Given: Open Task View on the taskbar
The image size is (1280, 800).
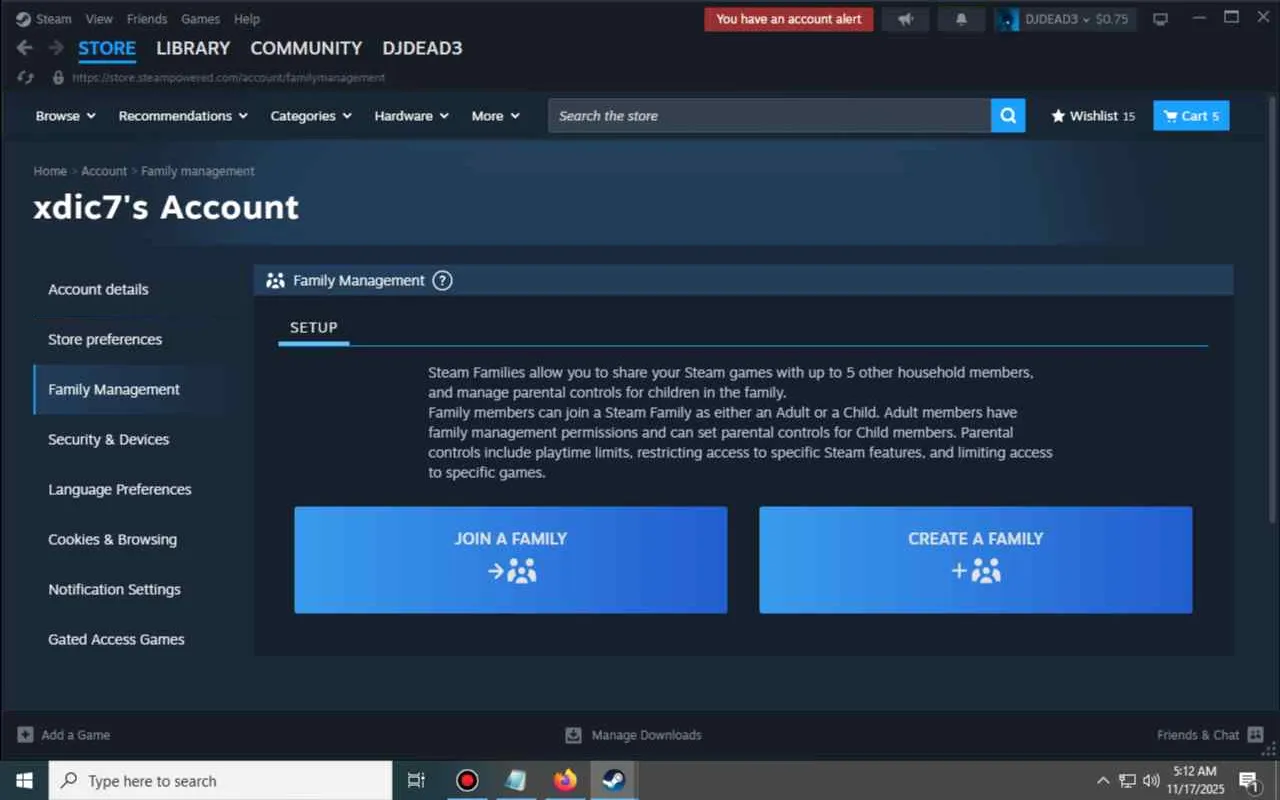Looking at the screenshot, I should coord(417,781).
